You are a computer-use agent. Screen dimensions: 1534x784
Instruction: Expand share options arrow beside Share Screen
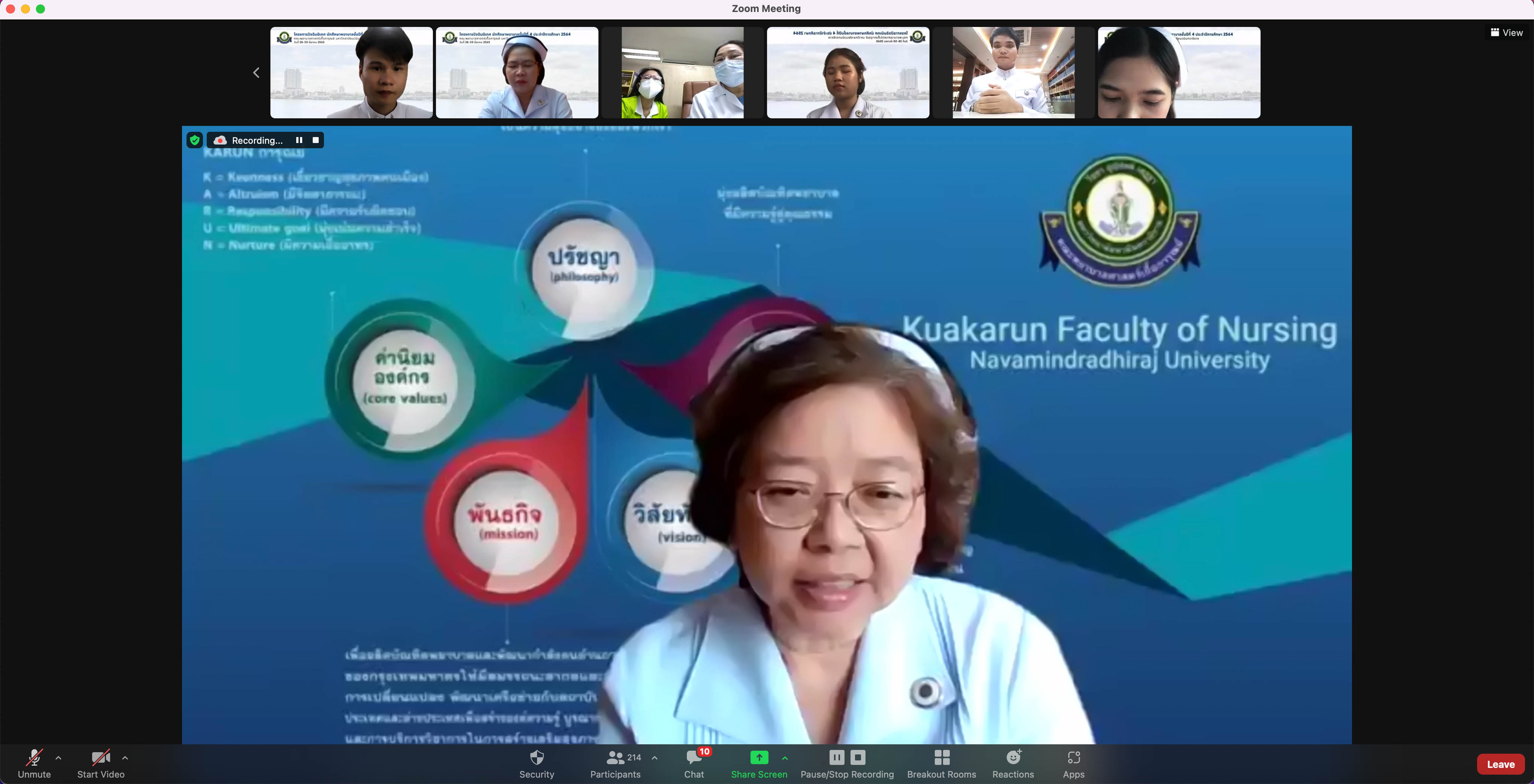pyautogui.click(x=785, y=758)
